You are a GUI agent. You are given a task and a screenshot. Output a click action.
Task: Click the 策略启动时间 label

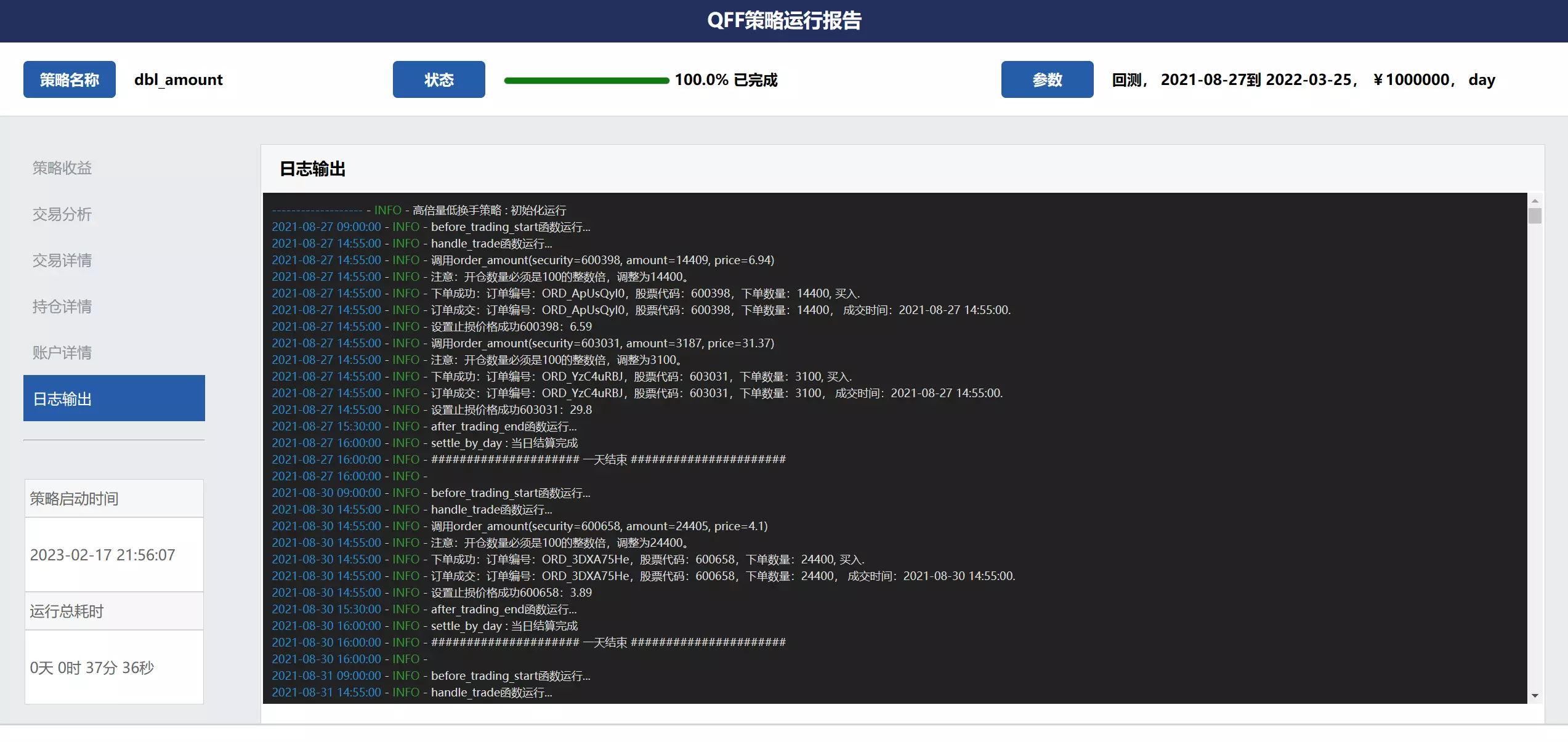point(74,498)
